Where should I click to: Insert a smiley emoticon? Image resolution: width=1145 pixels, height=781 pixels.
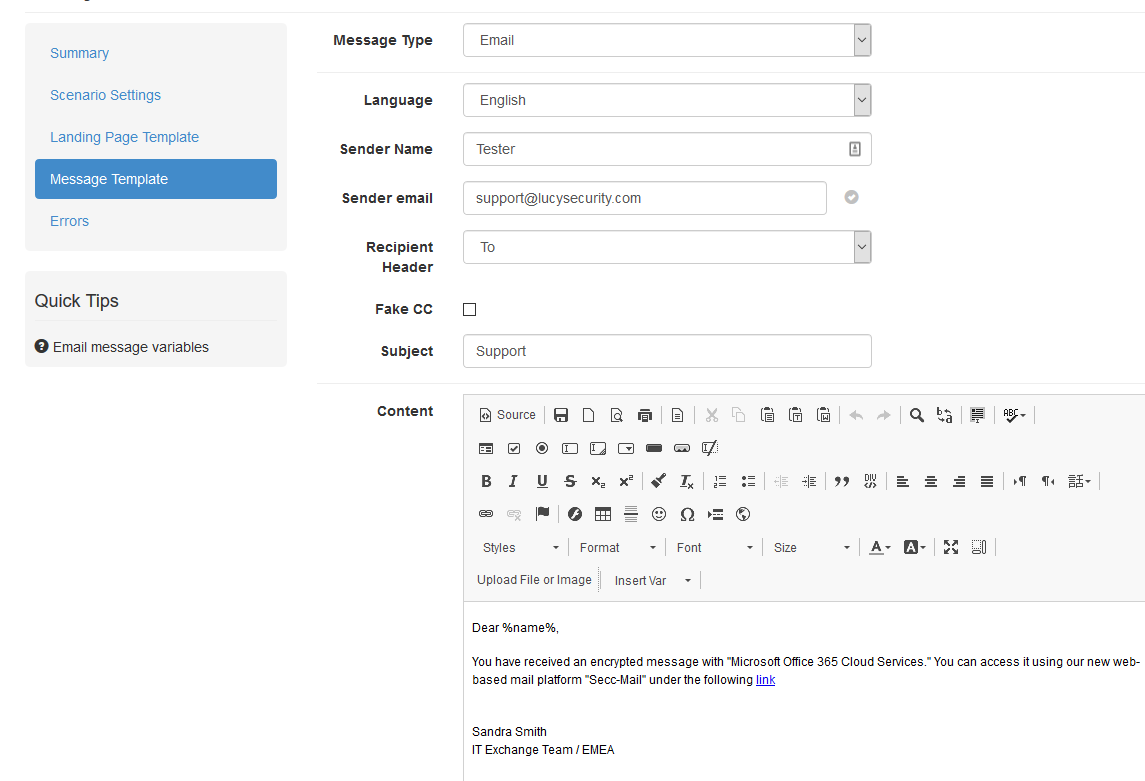pos(659,514)
